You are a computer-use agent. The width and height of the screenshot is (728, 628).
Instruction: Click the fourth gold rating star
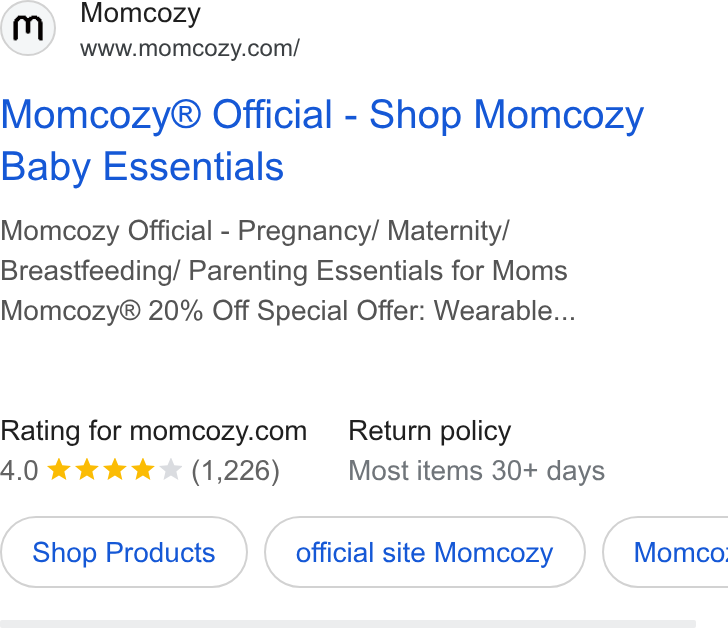(x=143, y=470)
